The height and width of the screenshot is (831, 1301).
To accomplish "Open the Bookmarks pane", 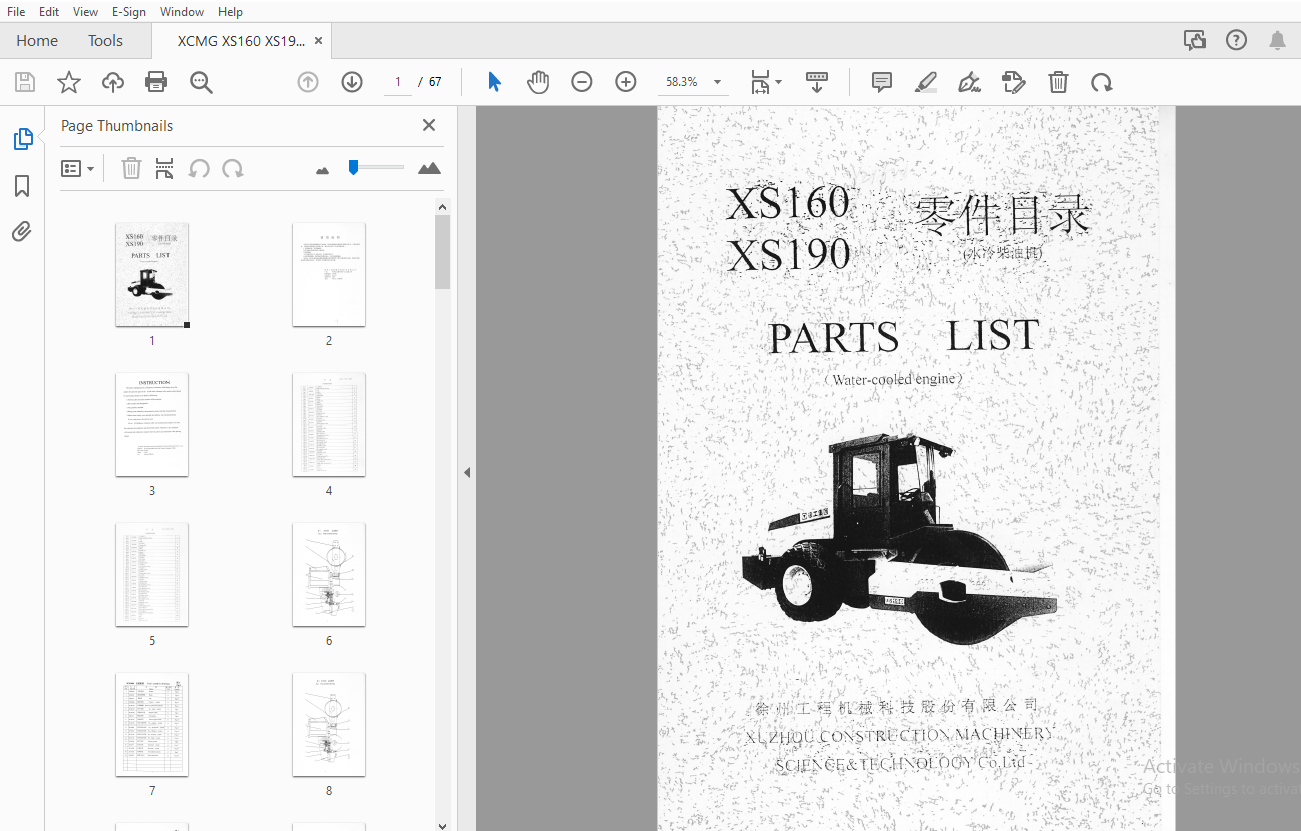I will click(x=22, y=186).
